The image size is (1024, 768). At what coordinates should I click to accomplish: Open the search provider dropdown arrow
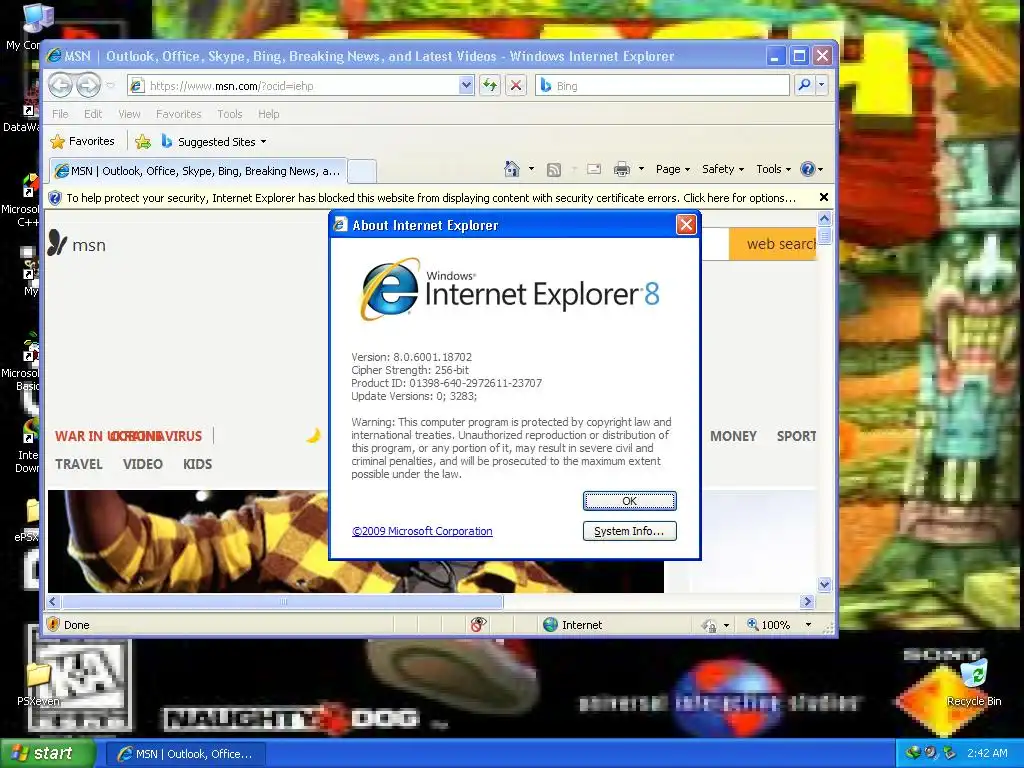822,85
